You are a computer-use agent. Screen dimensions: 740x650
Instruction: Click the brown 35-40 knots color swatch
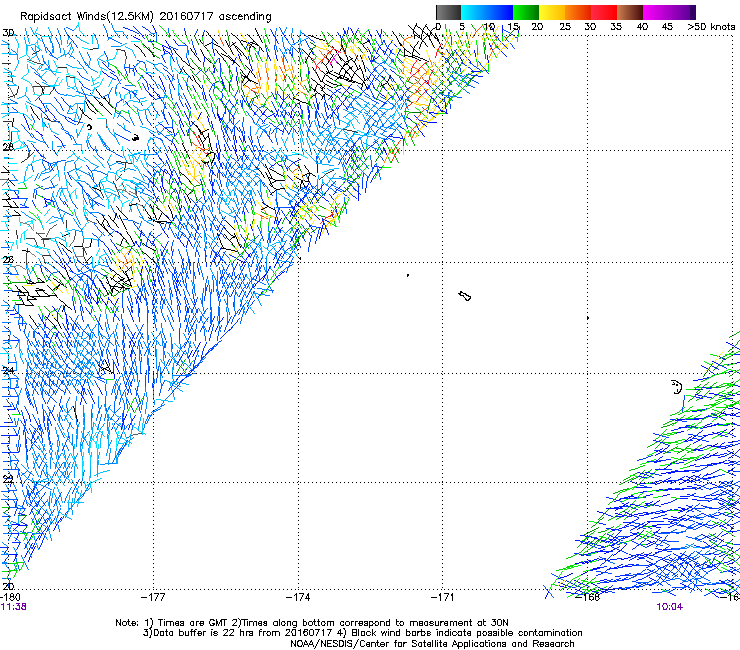coord(630,12)
